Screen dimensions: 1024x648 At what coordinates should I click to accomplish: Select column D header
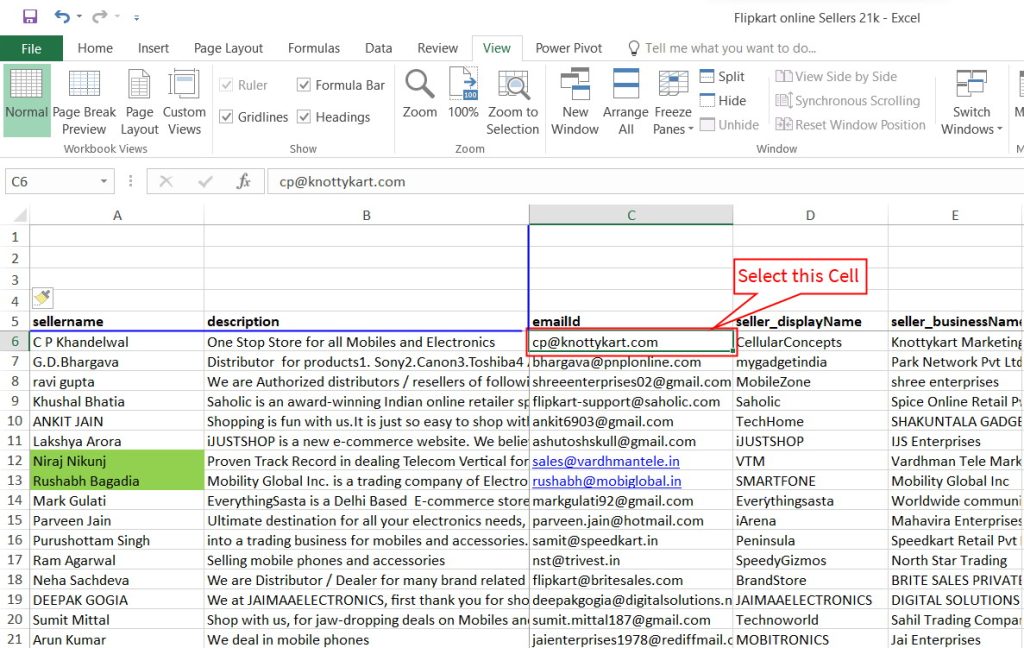[810, 215]
